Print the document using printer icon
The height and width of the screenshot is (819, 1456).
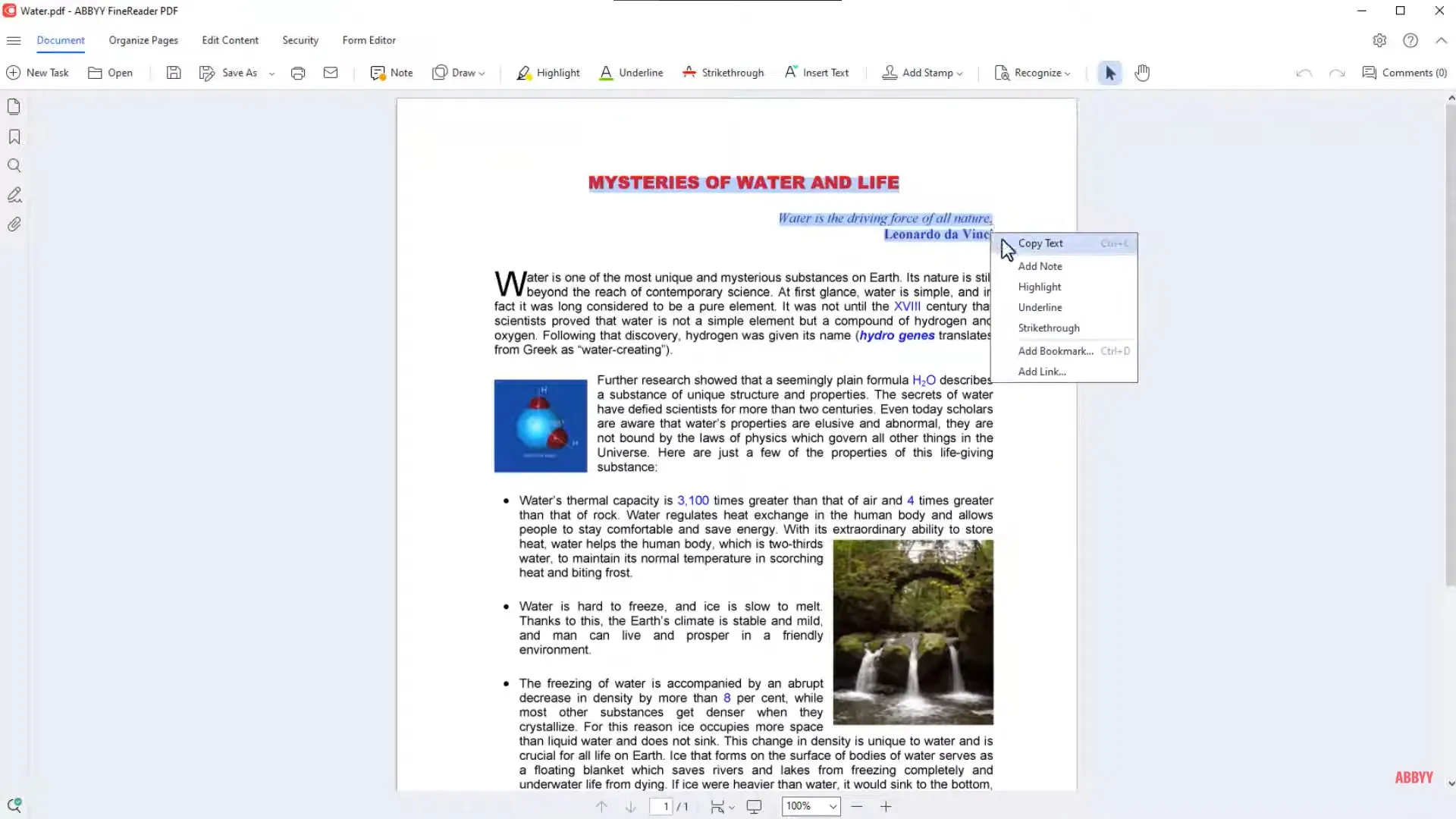pyautogui.click(x=298, y=72)
